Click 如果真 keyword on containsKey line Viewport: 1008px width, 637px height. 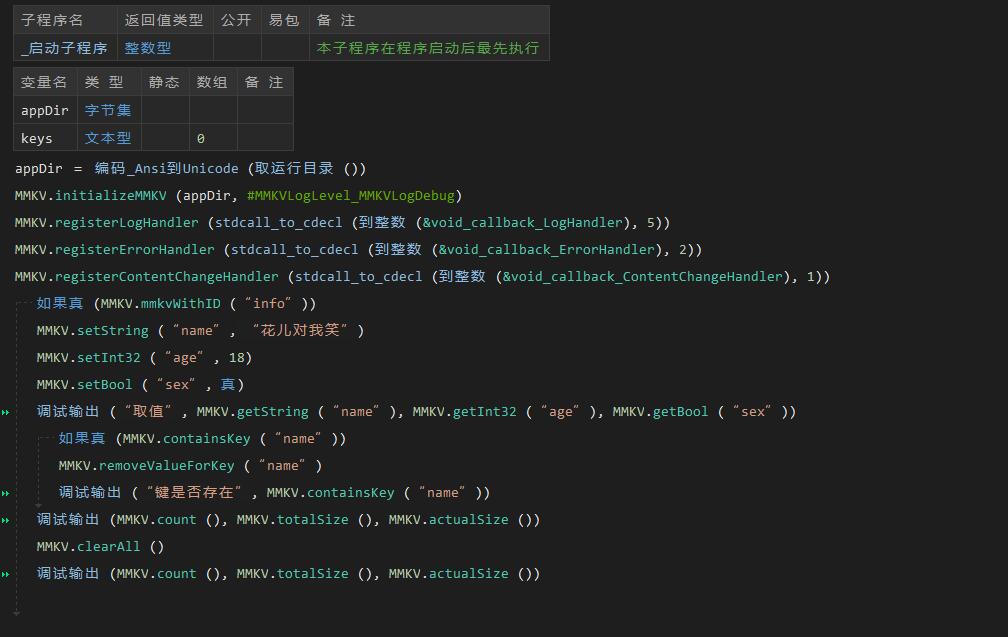[x=82, y=438]
